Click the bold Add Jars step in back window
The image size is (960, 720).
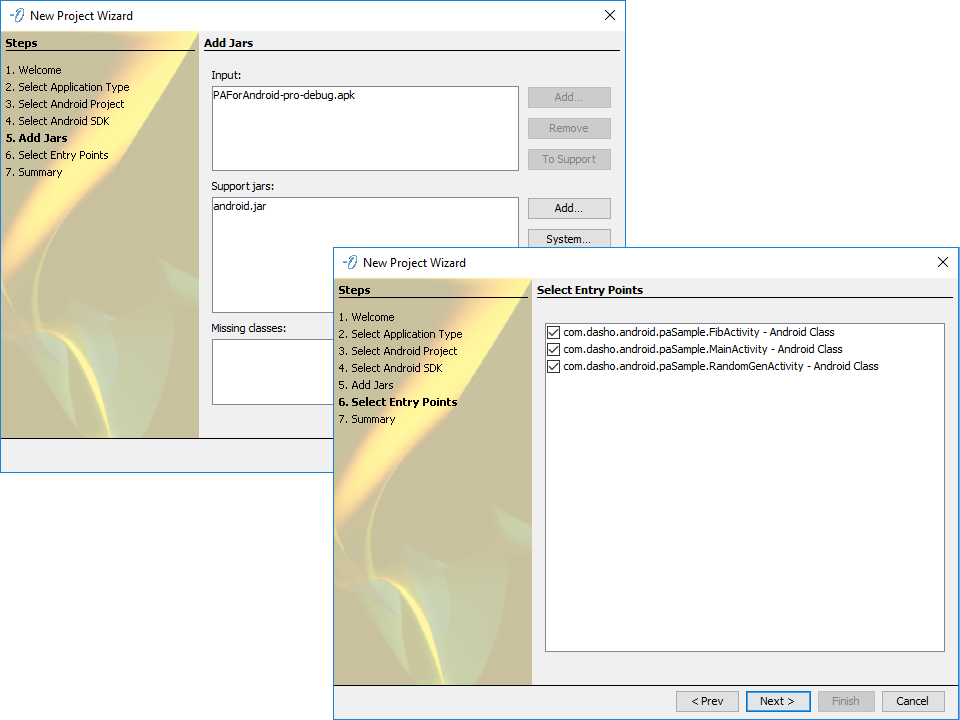[x=43, y=138]
